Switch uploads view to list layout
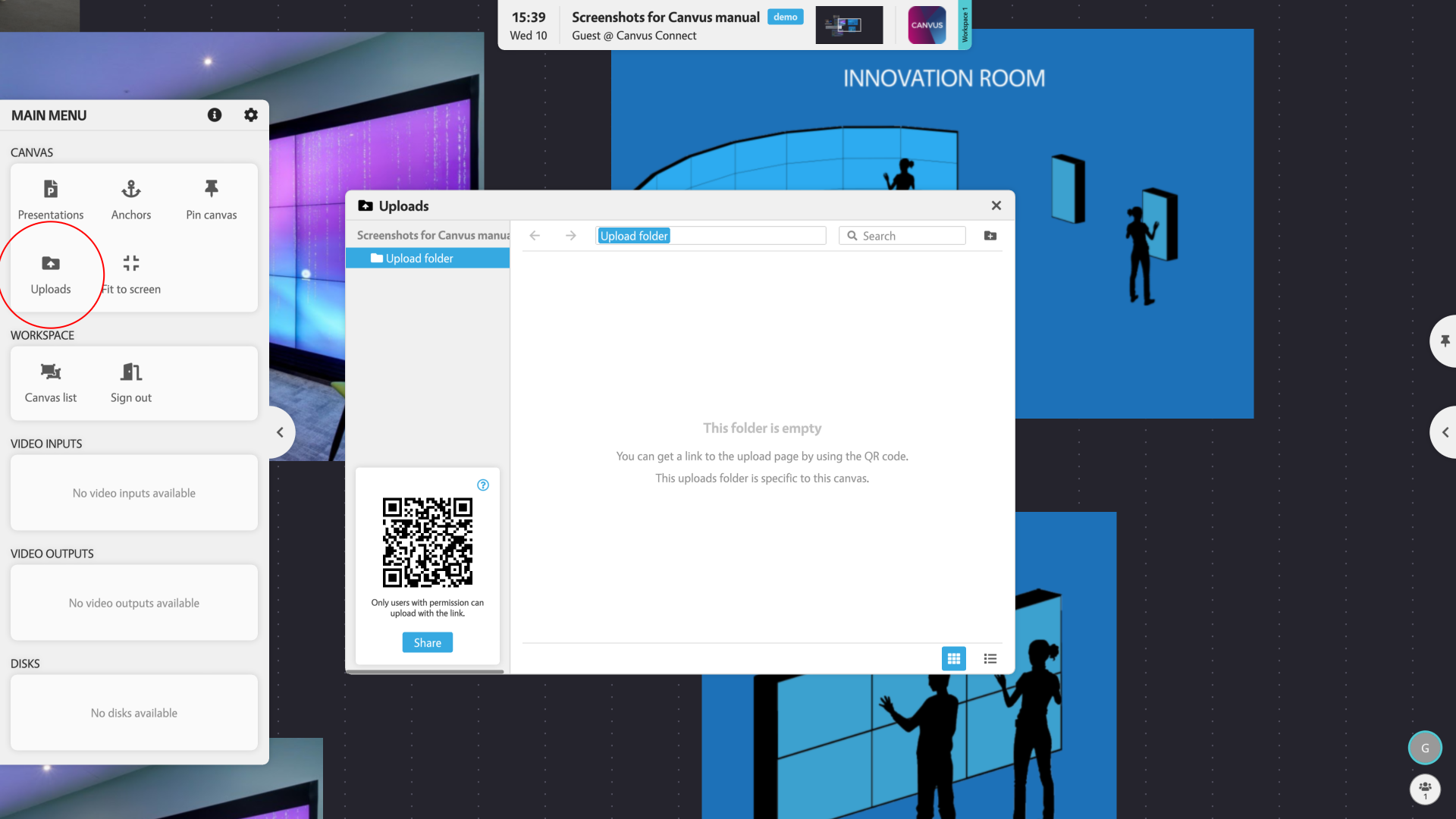1456x819 pixels. (990, 658)
